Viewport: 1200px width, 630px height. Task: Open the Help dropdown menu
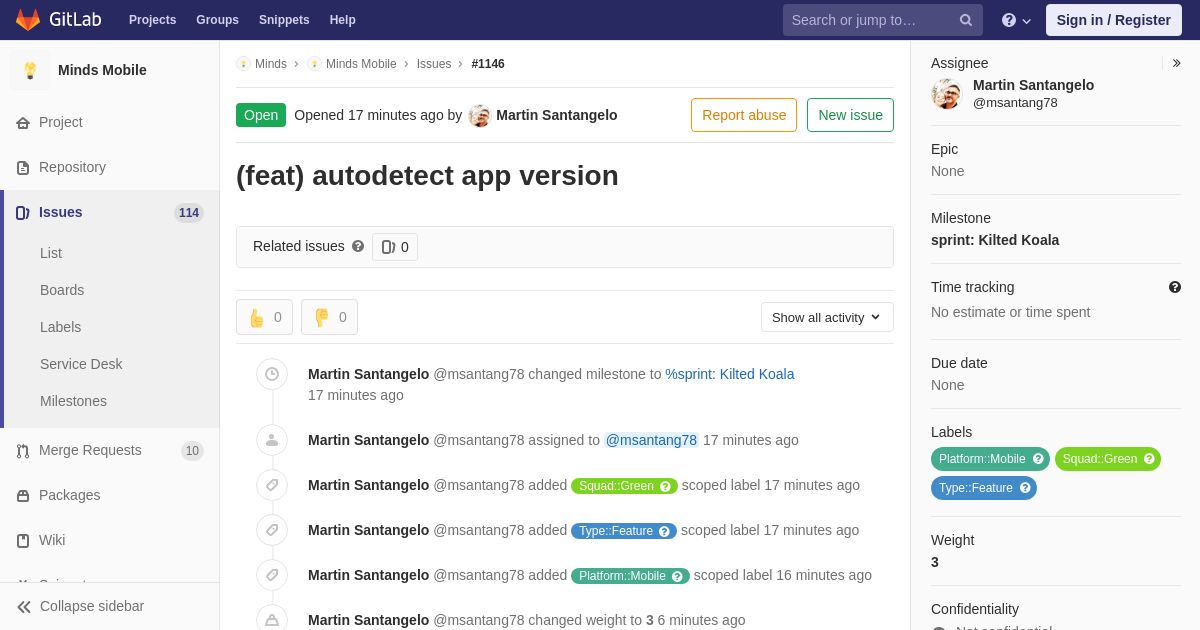[x=1016, y=20]
